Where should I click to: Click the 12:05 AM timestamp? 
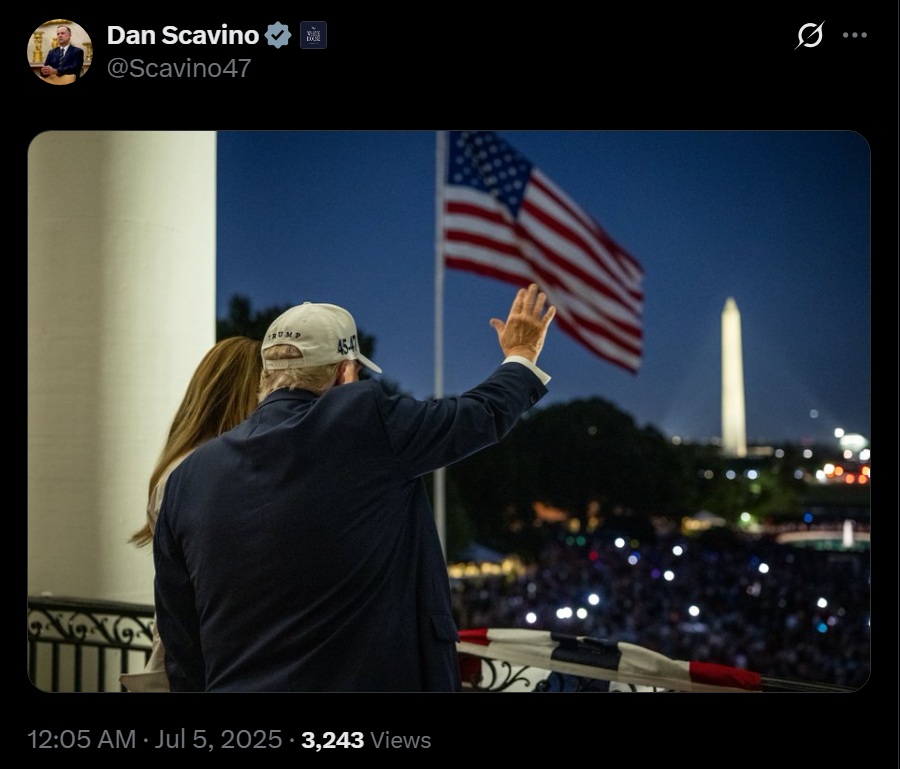tap(82, 740)
